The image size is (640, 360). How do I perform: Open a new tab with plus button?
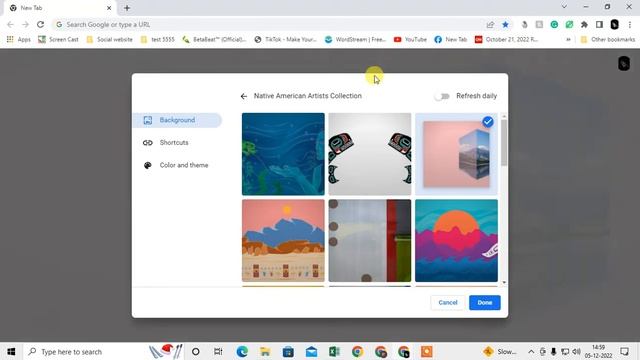click(x=127, y=8)
